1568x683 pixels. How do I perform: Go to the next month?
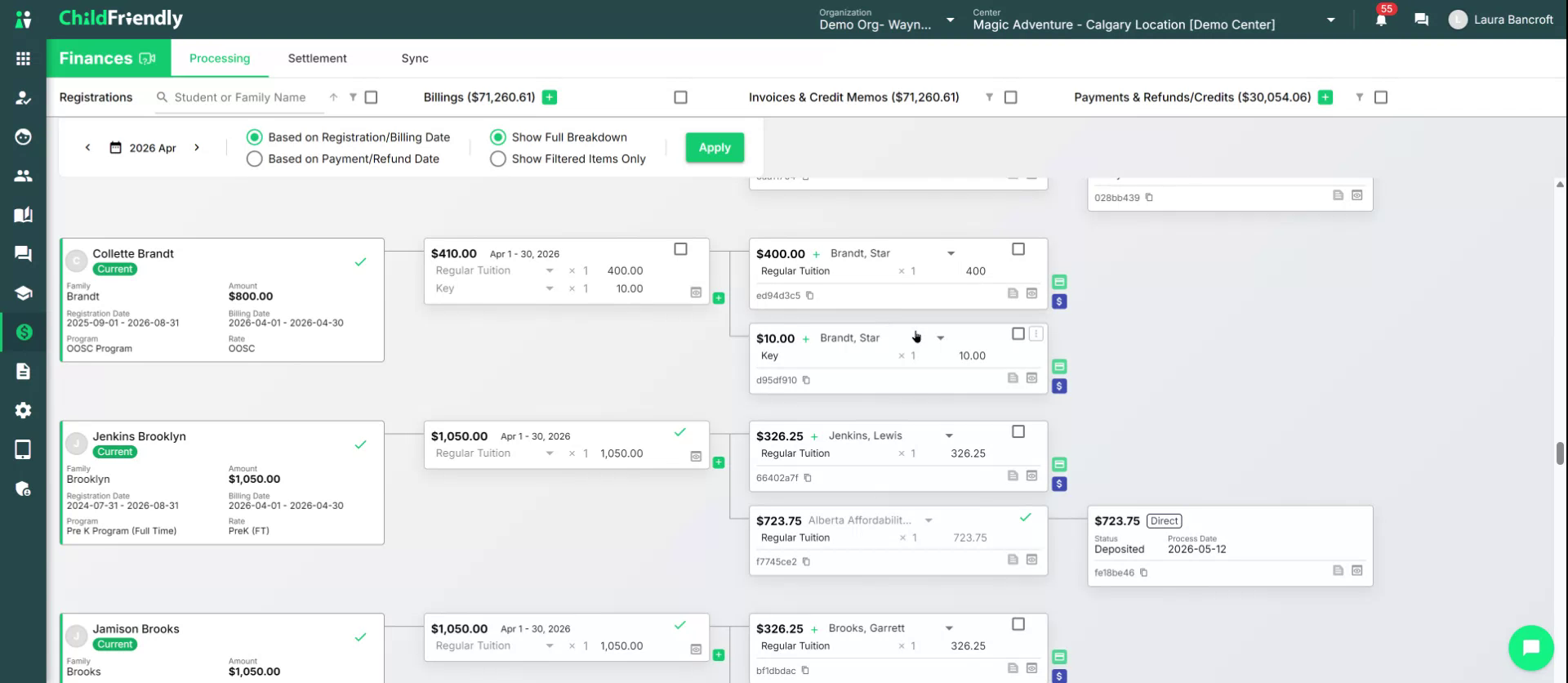coord(197,148)
